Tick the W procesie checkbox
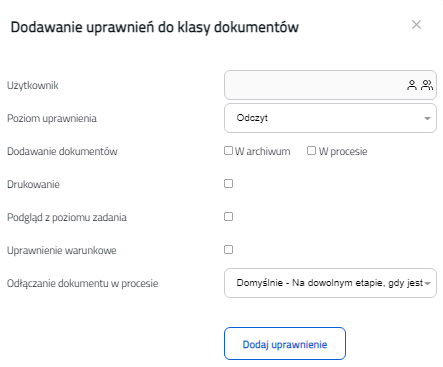443x367 pixels. (311, 151)
